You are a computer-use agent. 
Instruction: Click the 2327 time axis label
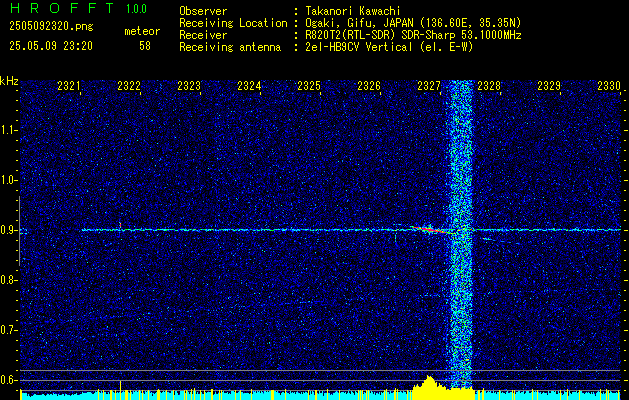click(x=429, y=86)
